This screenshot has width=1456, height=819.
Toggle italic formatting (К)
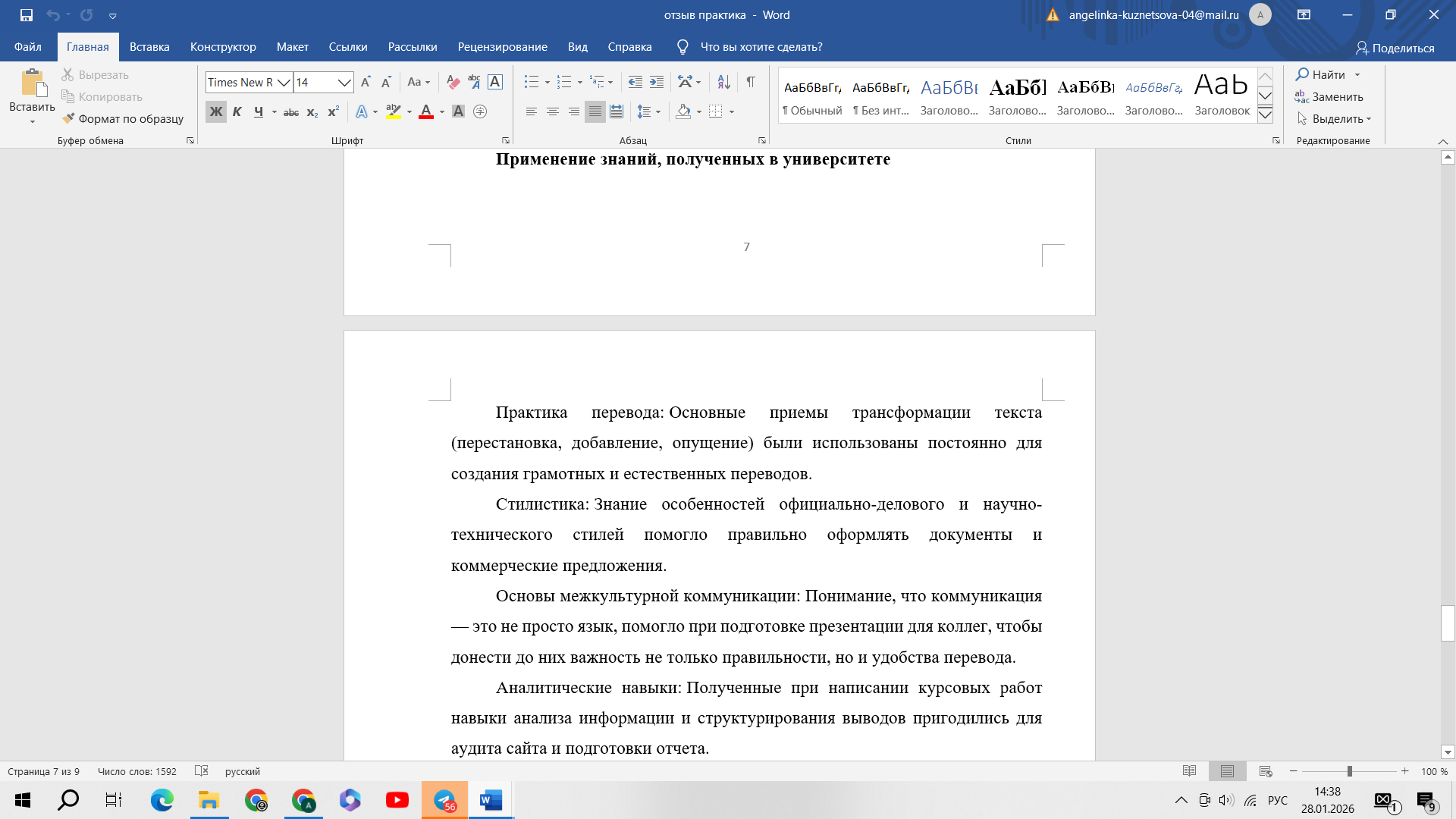pyautogui.click(x=237, y=111)
